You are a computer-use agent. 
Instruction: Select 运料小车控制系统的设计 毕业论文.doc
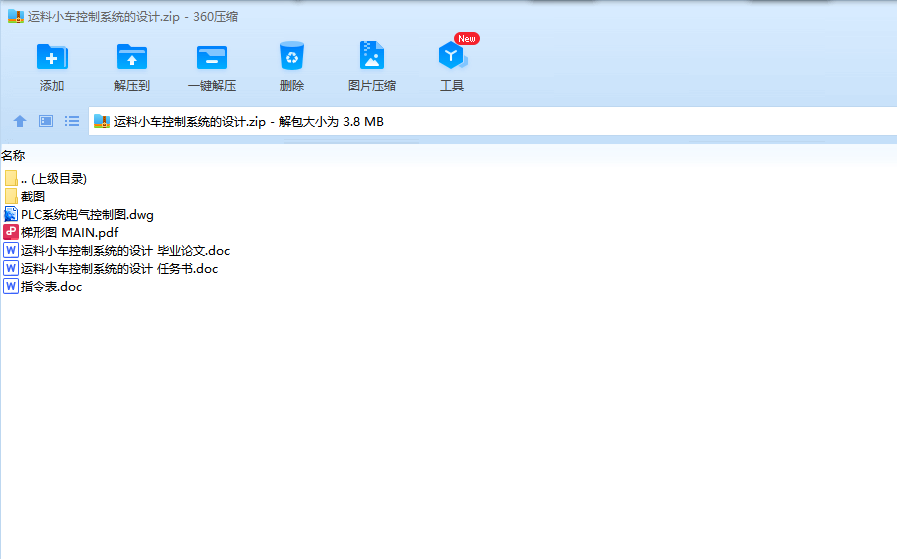[x=125, y=251]
